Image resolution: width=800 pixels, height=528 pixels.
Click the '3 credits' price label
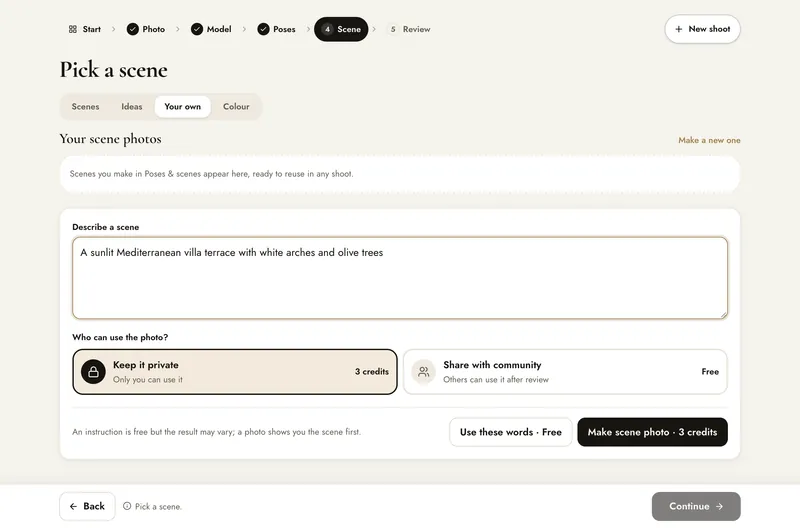[x=372, y=372]
